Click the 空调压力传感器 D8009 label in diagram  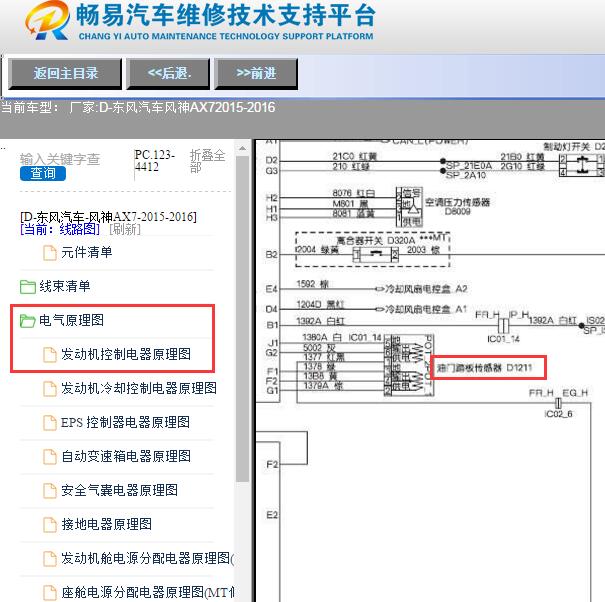[458, 206]
